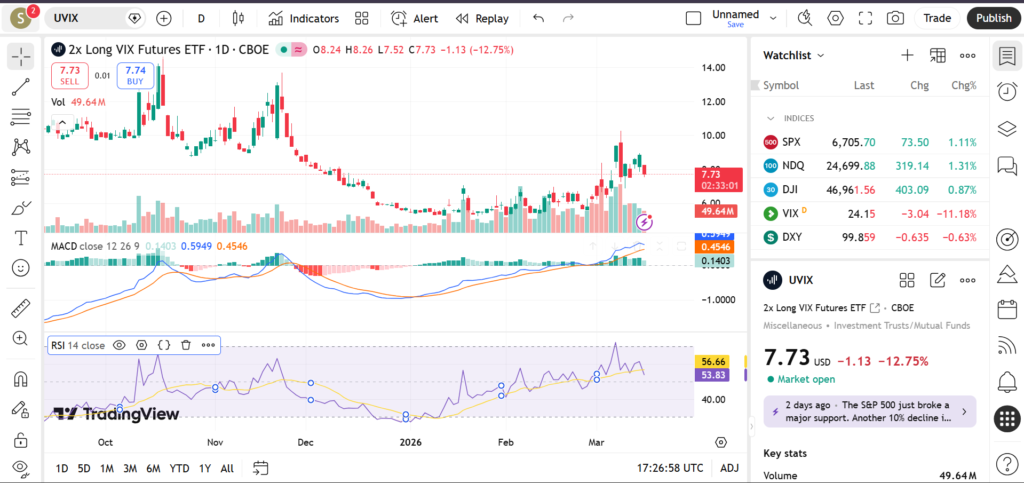
Task: Open the Alerts panel in right sidebar
Action: pyautogui.click(x=1006, y=91)
